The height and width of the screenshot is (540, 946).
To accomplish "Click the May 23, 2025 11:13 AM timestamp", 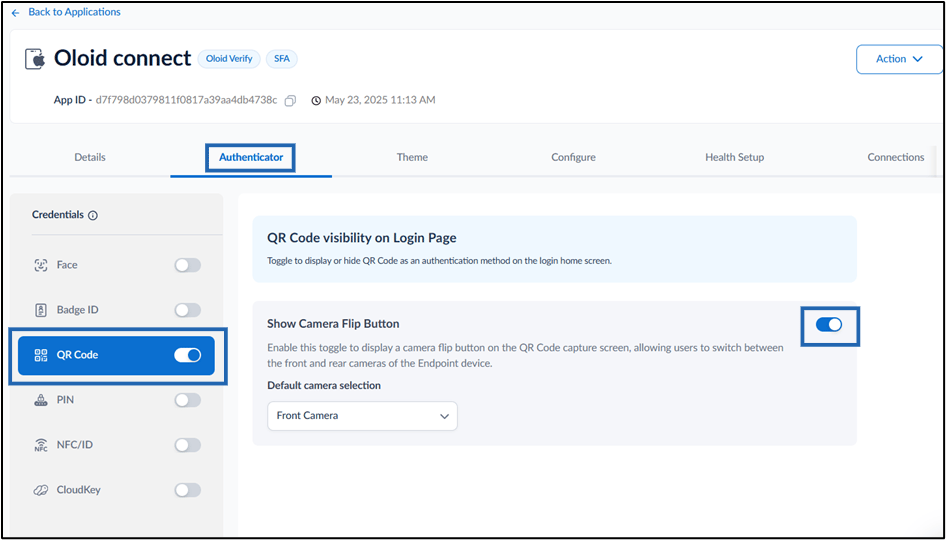I will pyautogui.click(x=380, y=100).
